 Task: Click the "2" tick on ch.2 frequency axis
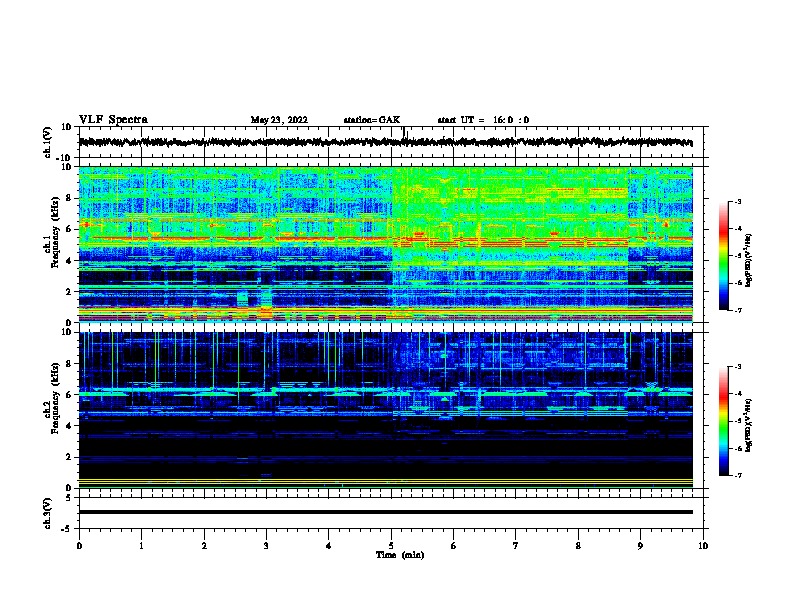coord(69,457)
